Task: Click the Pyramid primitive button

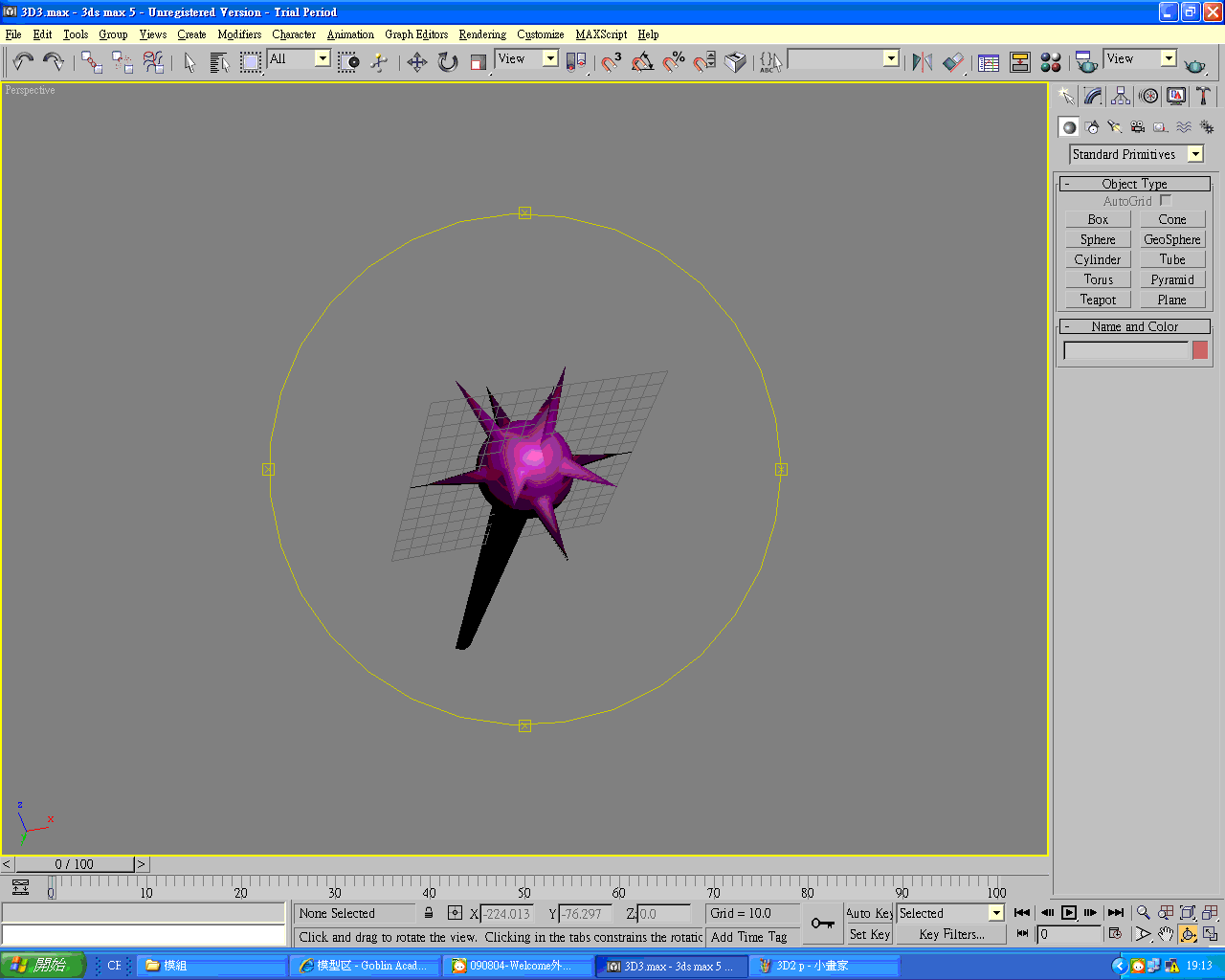Action: (x=1172, y=279)
